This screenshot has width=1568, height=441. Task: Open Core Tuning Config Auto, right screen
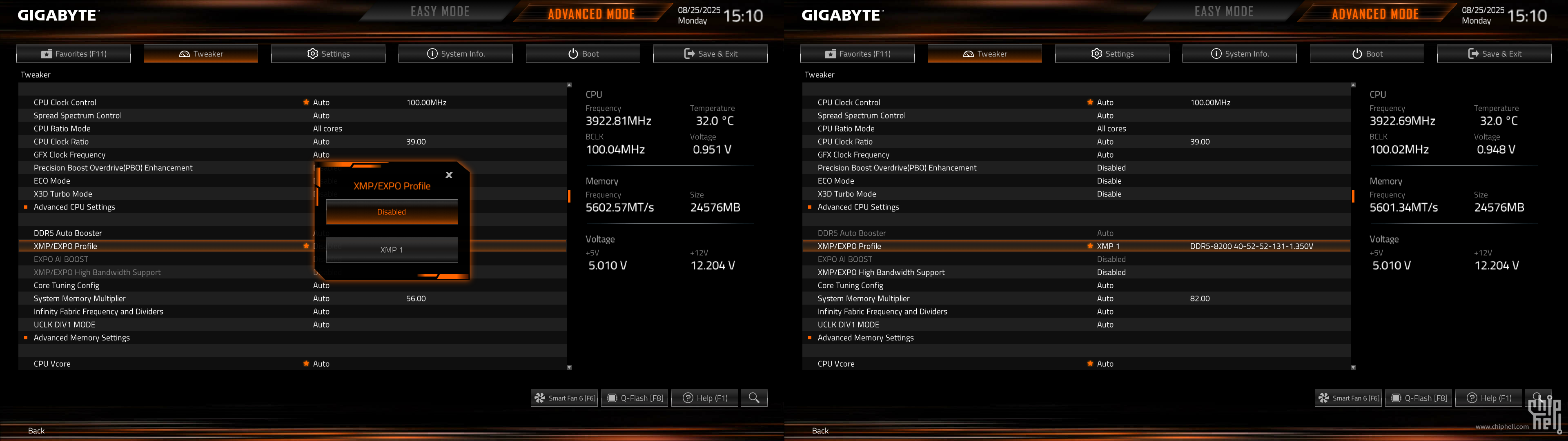tap(1105, 285)
